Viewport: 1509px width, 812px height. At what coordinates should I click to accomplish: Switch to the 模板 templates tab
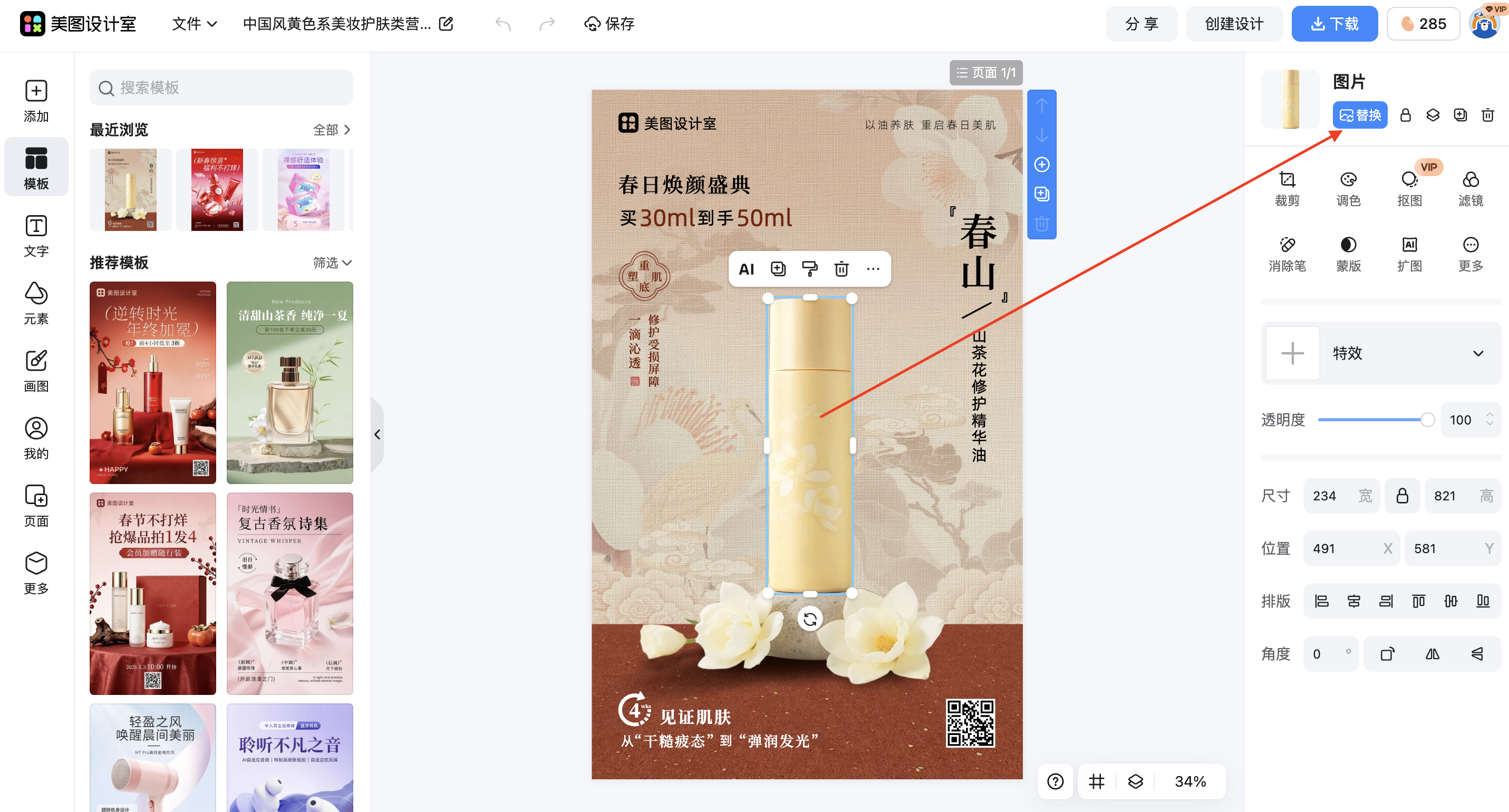(36, 167)
